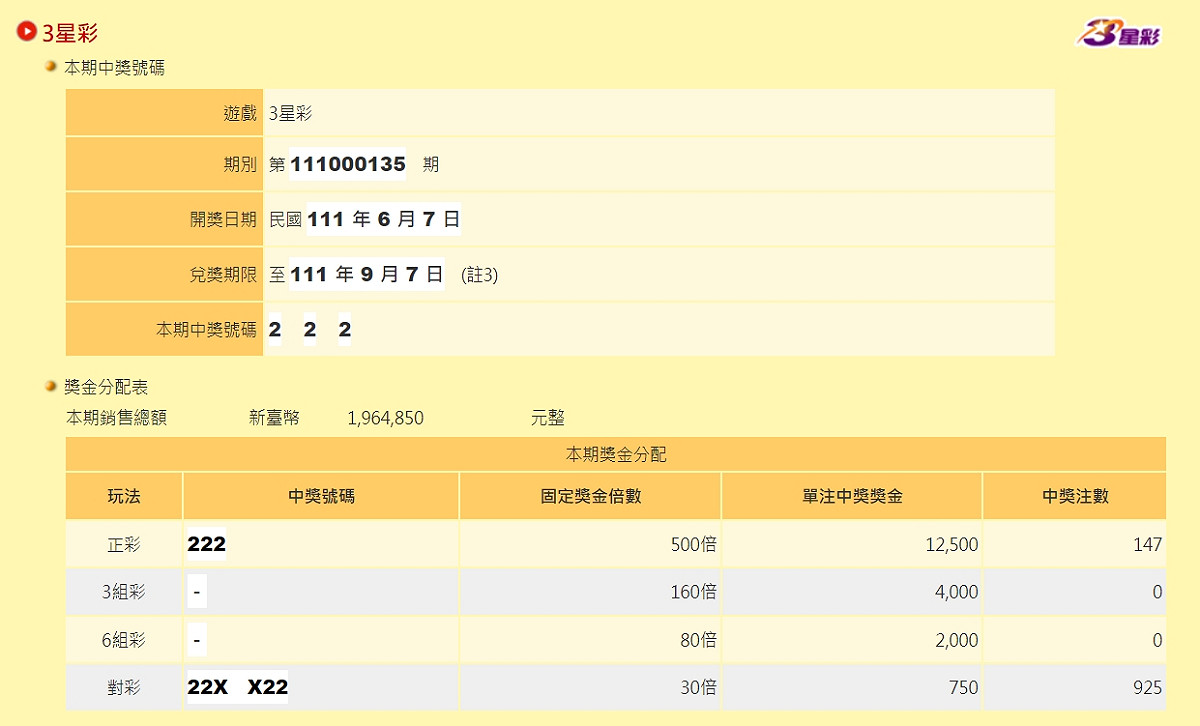Screen dimensions: 1200x726
Task: Click the 4,000 prize amount
Action: tap(956, 592)
